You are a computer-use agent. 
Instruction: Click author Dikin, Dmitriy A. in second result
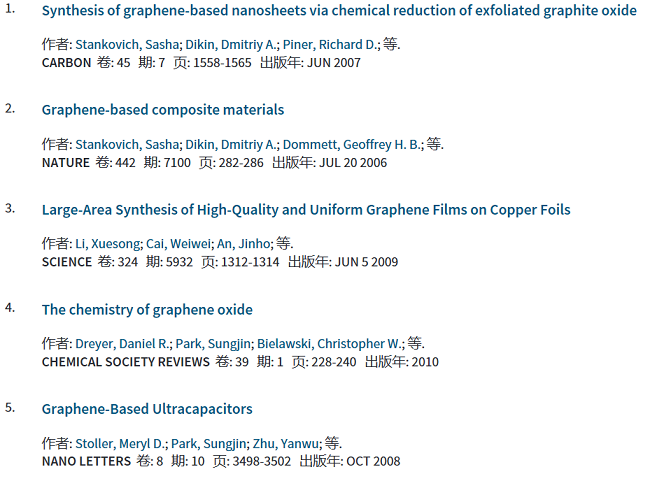point(230,144)
